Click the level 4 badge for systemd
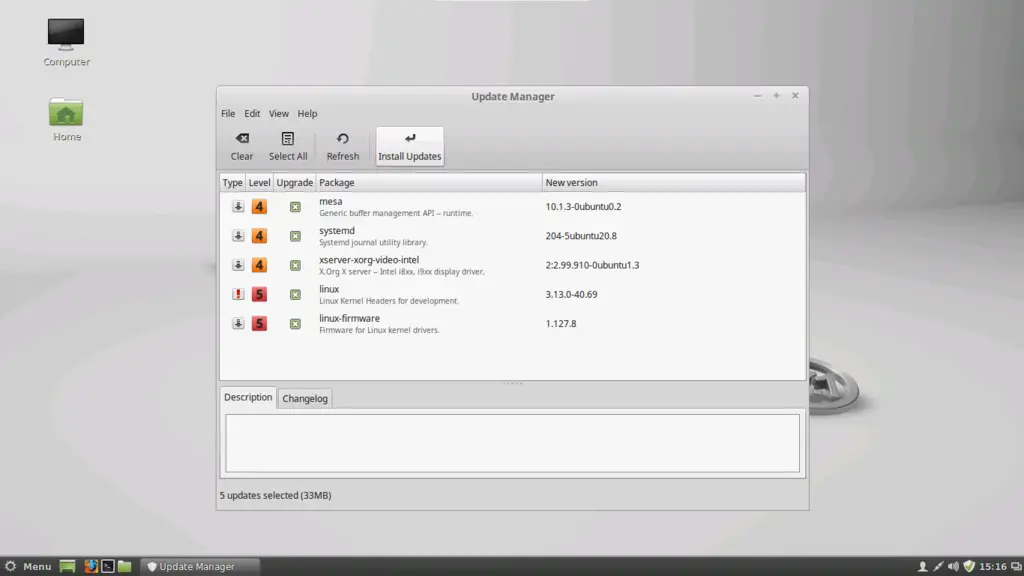Image resolution: width=1024 pixels, height=576 pixels. point(259,236)
